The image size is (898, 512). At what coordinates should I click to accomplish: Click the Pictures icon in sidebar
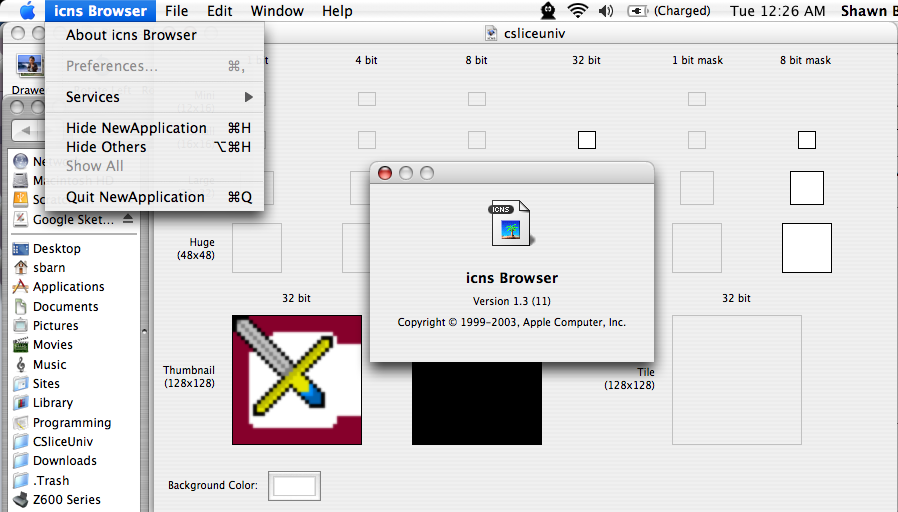tap(21, 325)
